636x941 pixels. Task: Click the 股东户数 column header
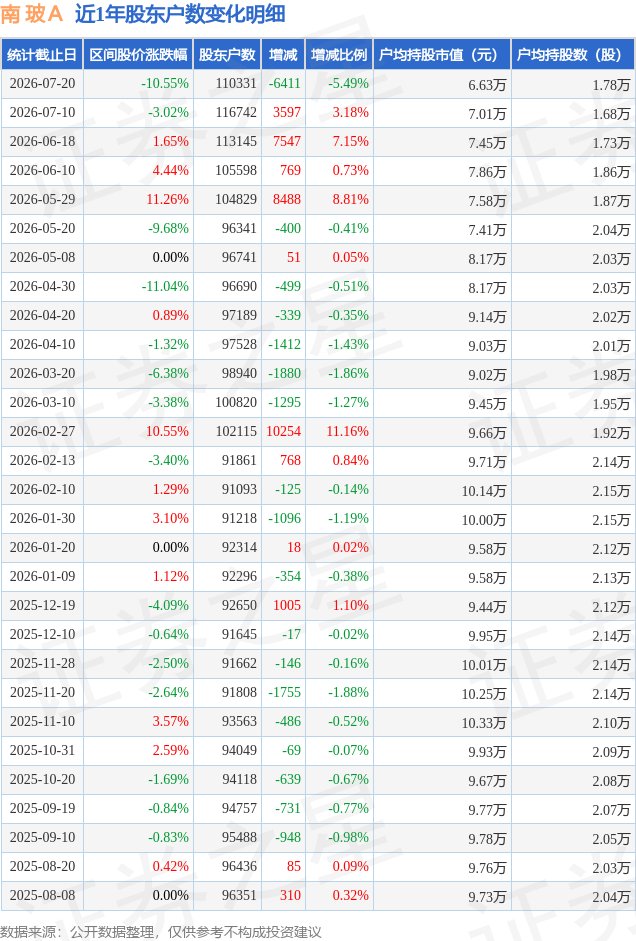click(227, 55)
